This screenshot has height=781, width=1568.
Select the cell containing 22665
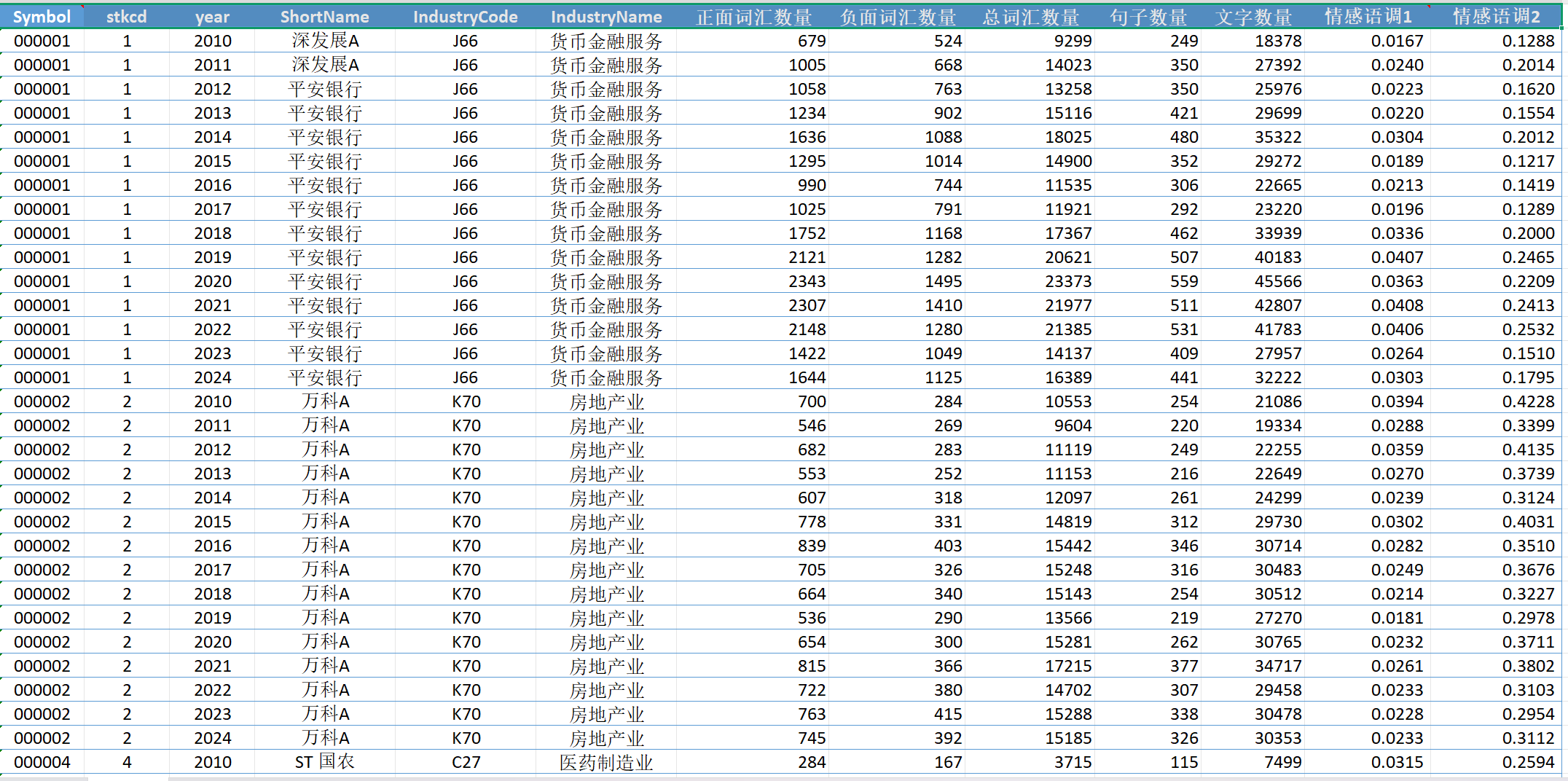click(x=1253, y=185)
